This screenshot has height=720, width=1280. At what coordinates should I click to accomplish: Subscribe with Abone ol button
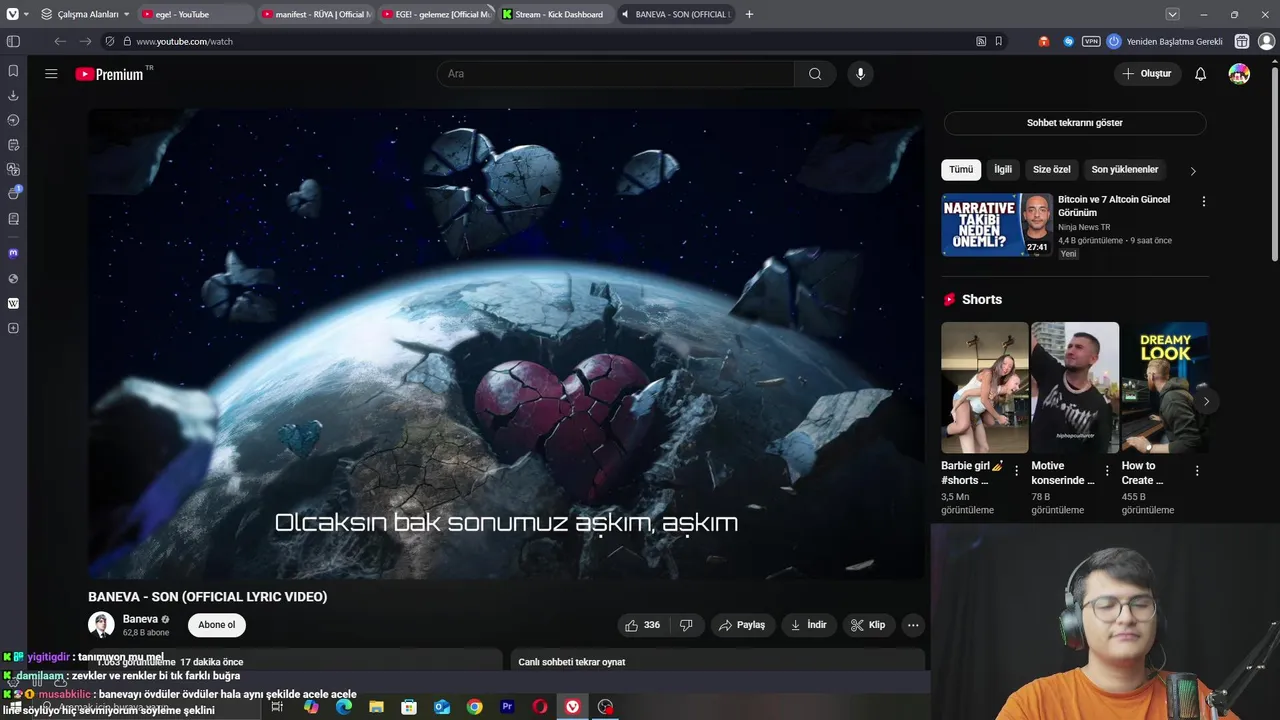(x=217, y=625)
